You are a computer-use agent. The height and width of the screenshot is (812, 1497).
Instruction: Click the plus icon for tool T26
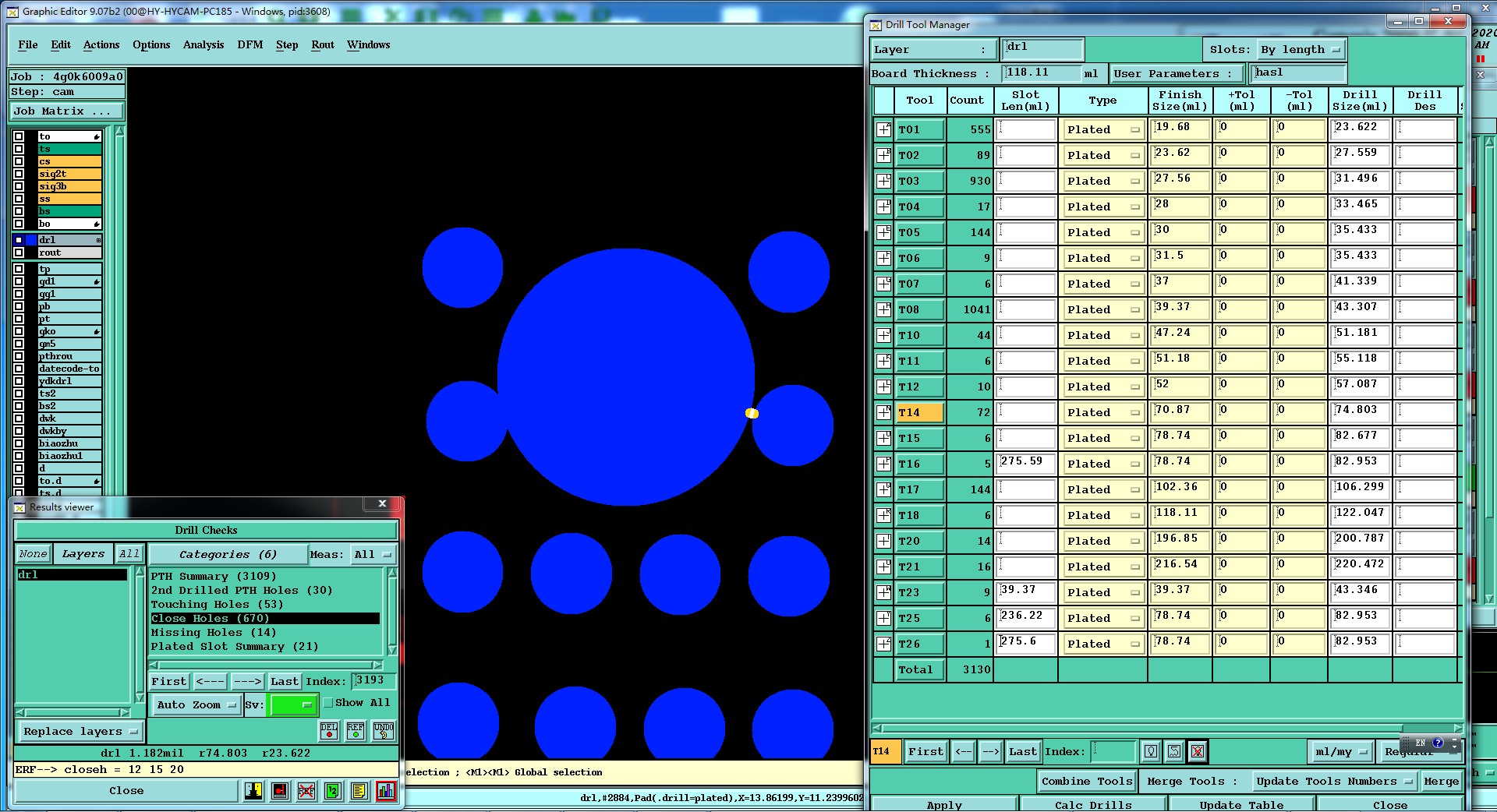[883, 644]
